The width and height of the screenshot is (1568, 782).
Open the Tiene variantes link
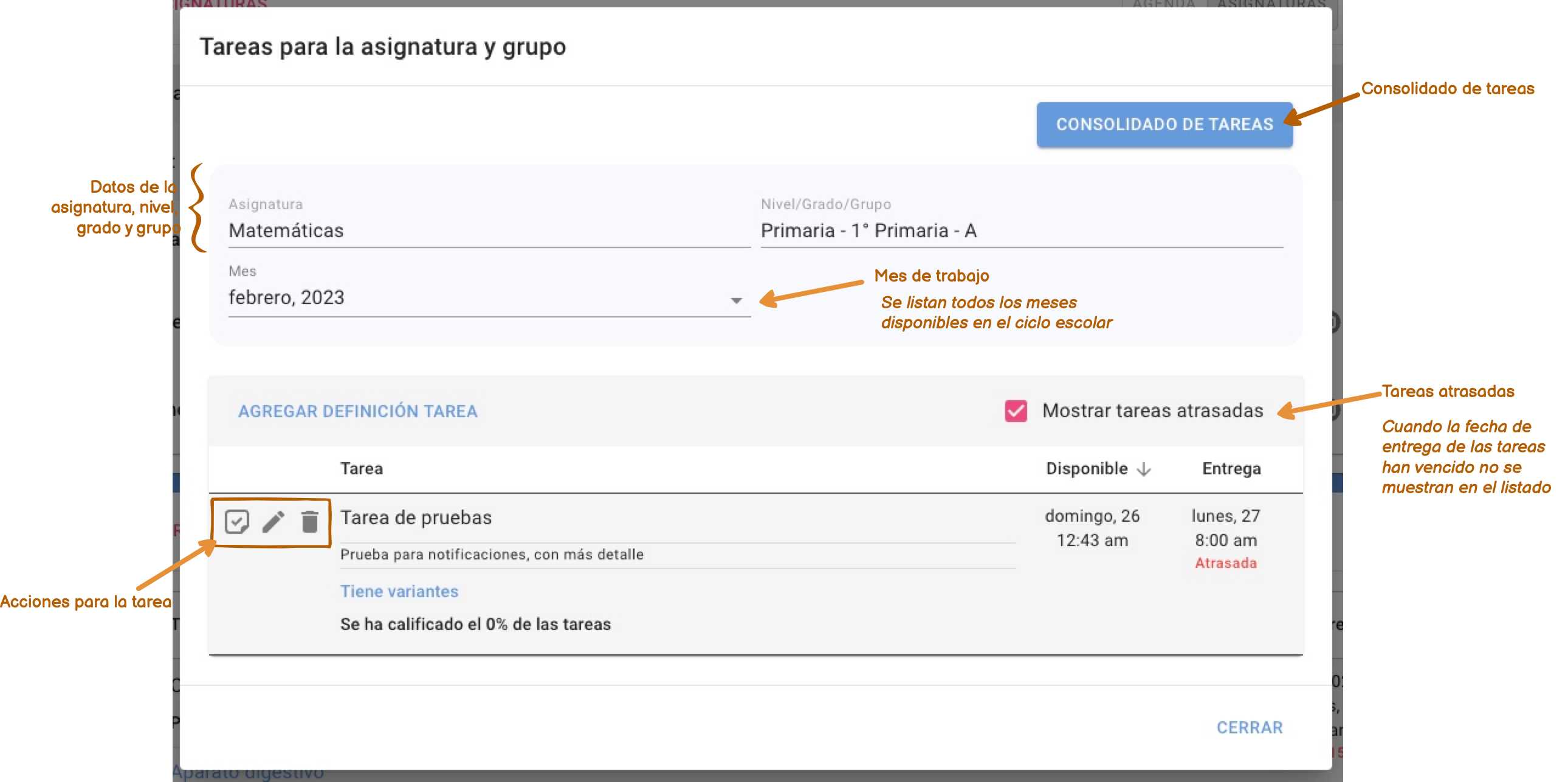click(399, 591)
